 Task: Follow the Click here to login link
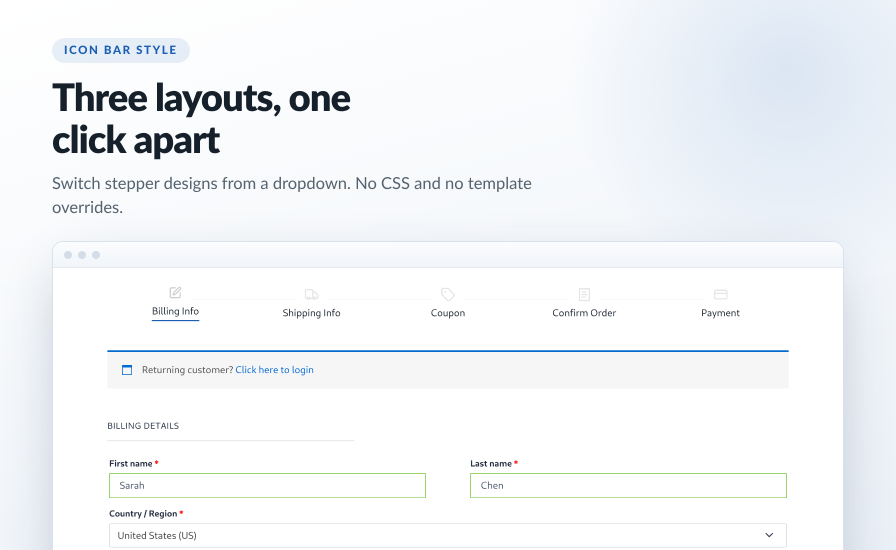274,370
